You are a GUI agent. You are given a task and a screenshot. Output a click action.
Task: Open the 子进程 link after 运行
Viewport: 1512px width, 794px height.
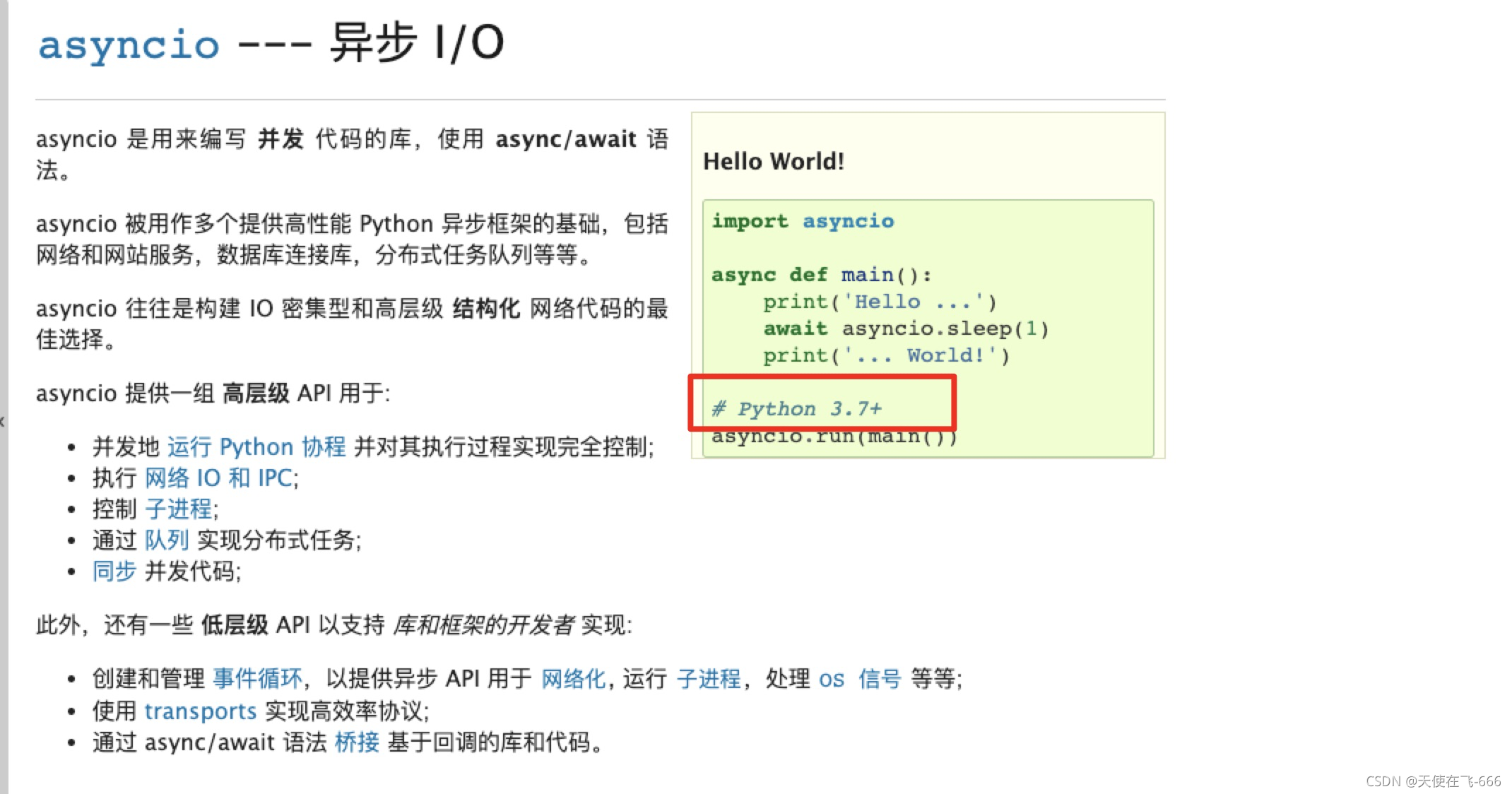point(709,679)
